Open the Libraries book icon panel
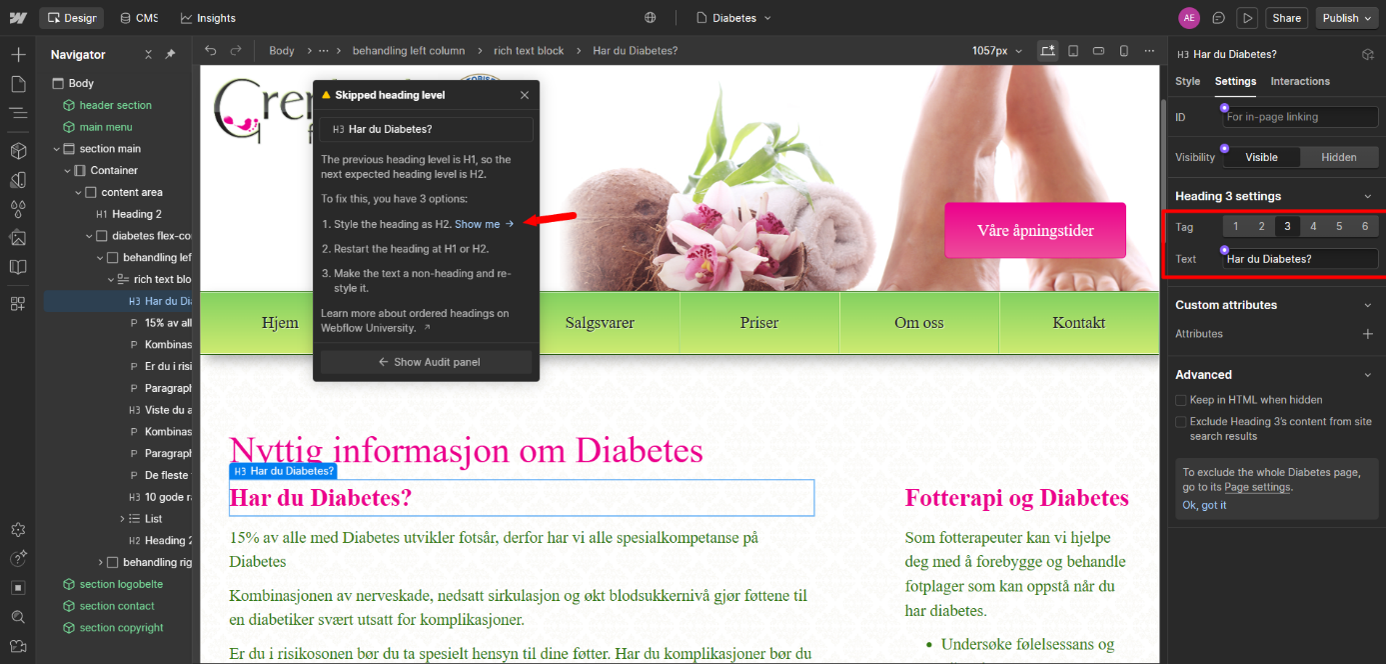Image resolution: width=1386 pixels, height=664 pixels. click(x=18, y=267)
